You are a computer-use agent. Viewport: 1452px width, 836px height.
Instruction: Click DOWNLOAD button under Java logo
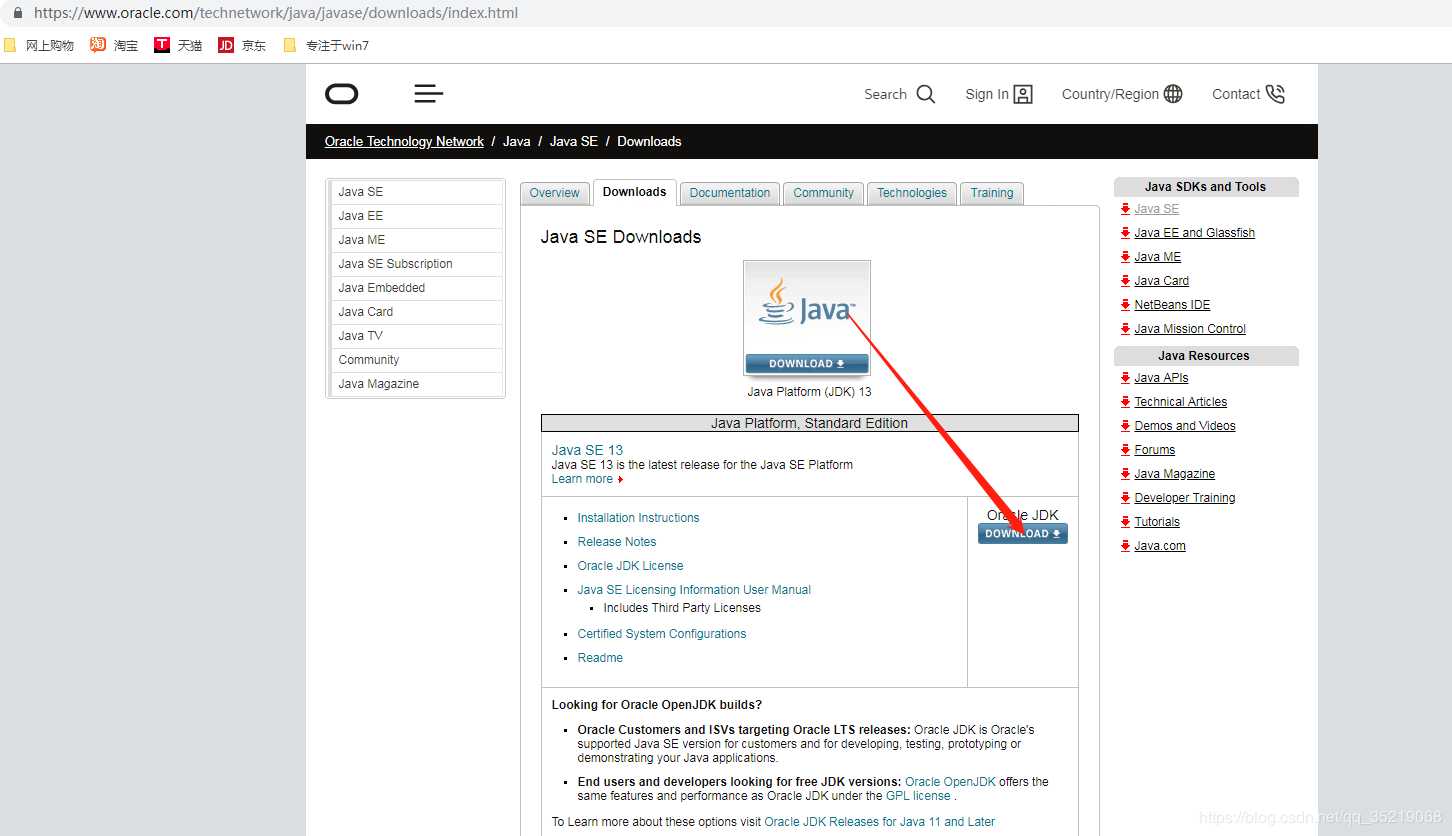807,364
